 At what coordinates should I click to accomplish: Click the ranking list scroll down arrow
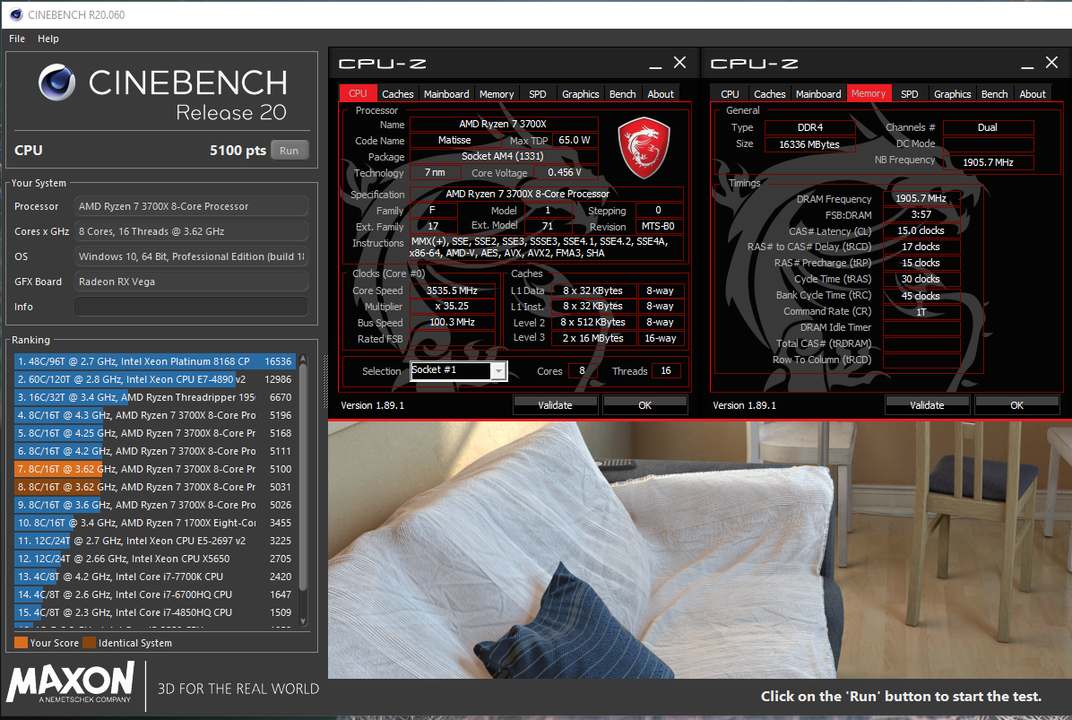pos(303,622)
